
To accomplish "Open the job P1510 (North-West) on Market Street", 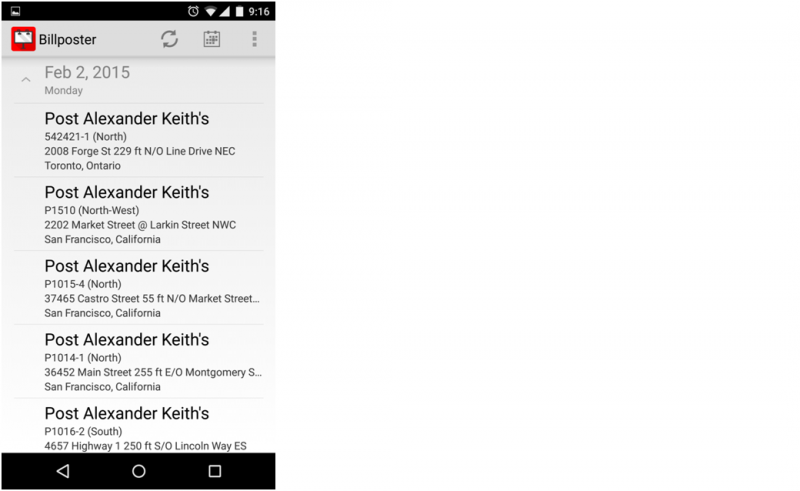I will [x=139, y=214].
